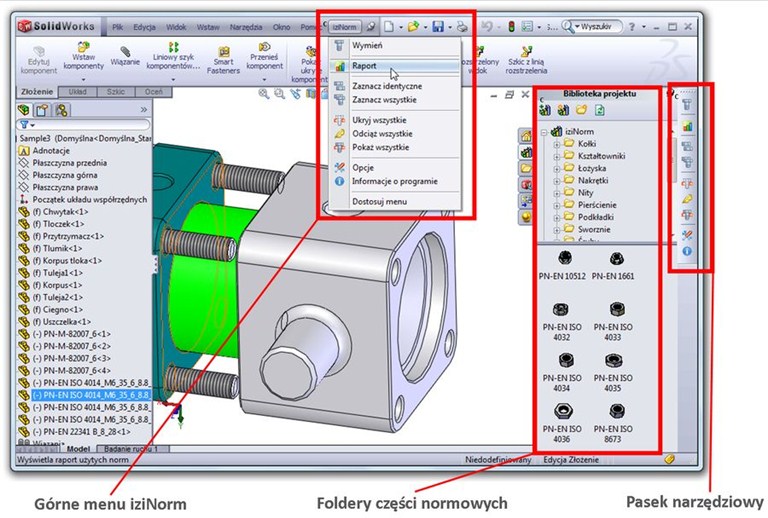Click the Print icon in title bar

pos(462,26)
